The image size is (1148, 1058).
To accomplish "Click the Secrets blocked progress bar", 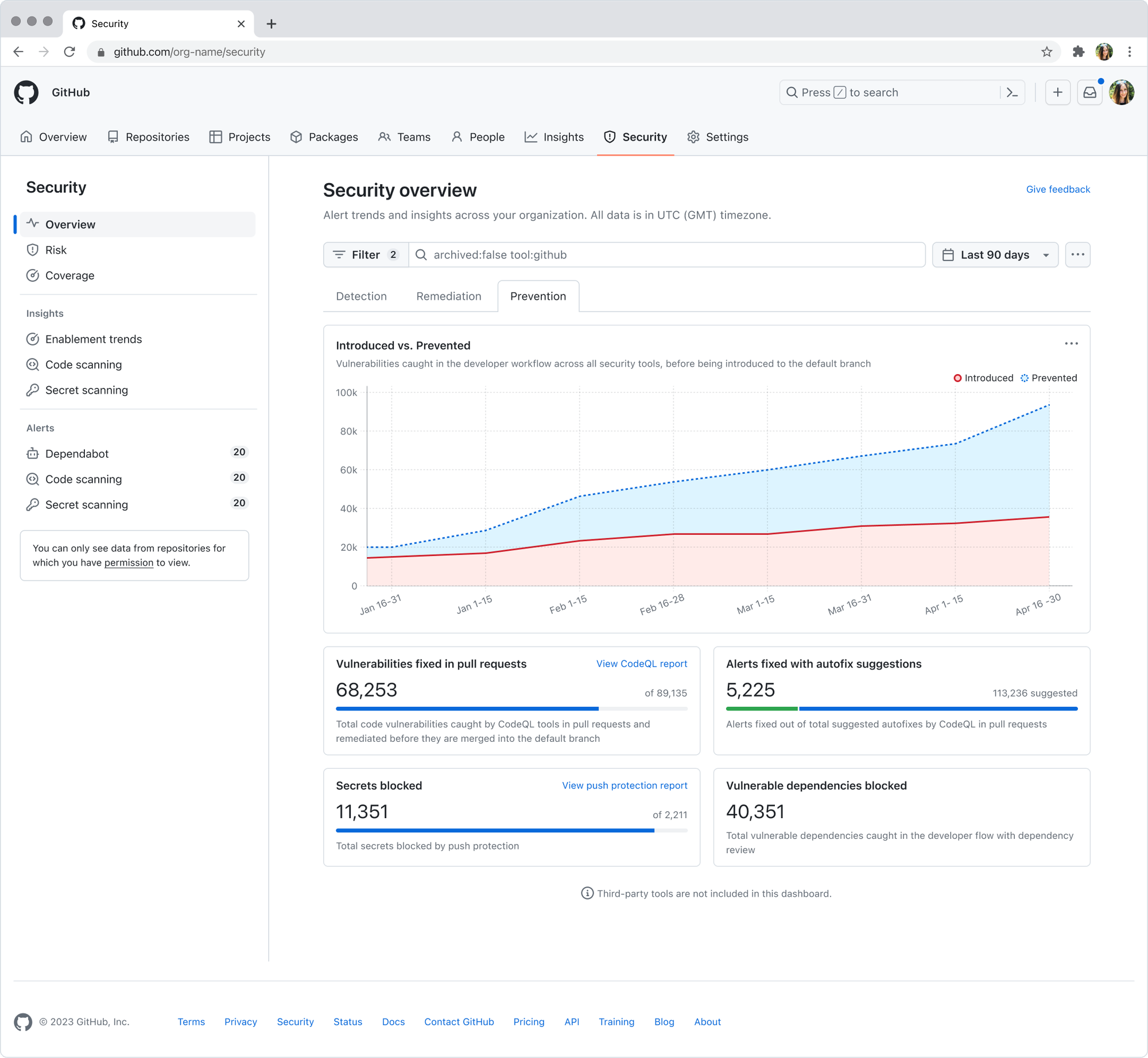I will pyautogui.click(x=511, y=831).
